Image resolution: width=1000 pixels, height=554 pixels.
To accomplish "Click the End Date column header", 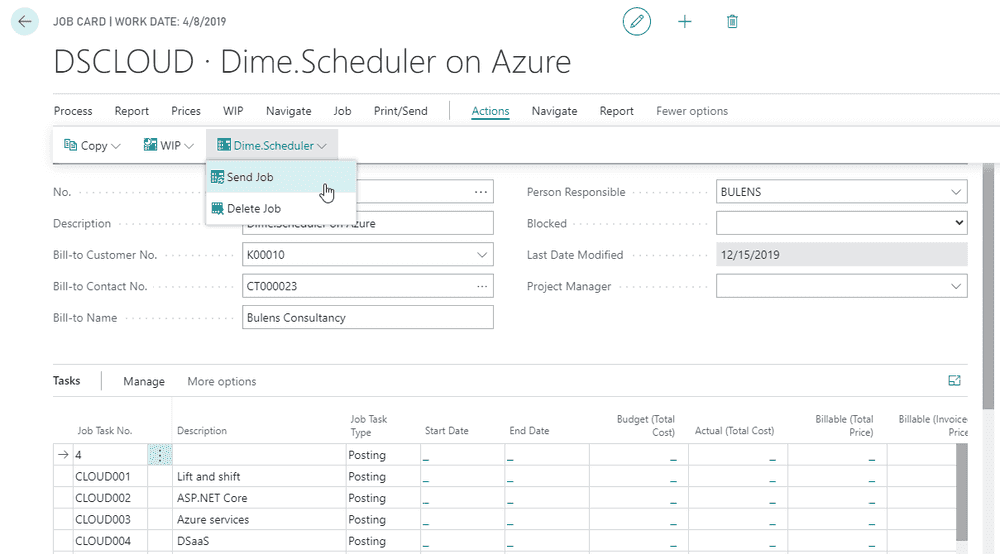I will [x=529, y=431].
